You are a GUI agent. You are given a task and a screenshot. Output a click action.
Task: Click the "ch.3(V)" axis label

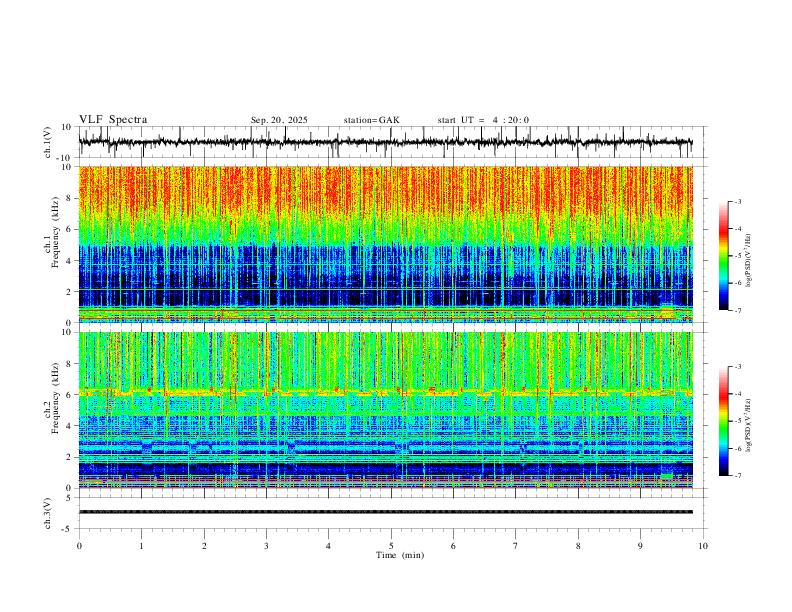[48, 513]
